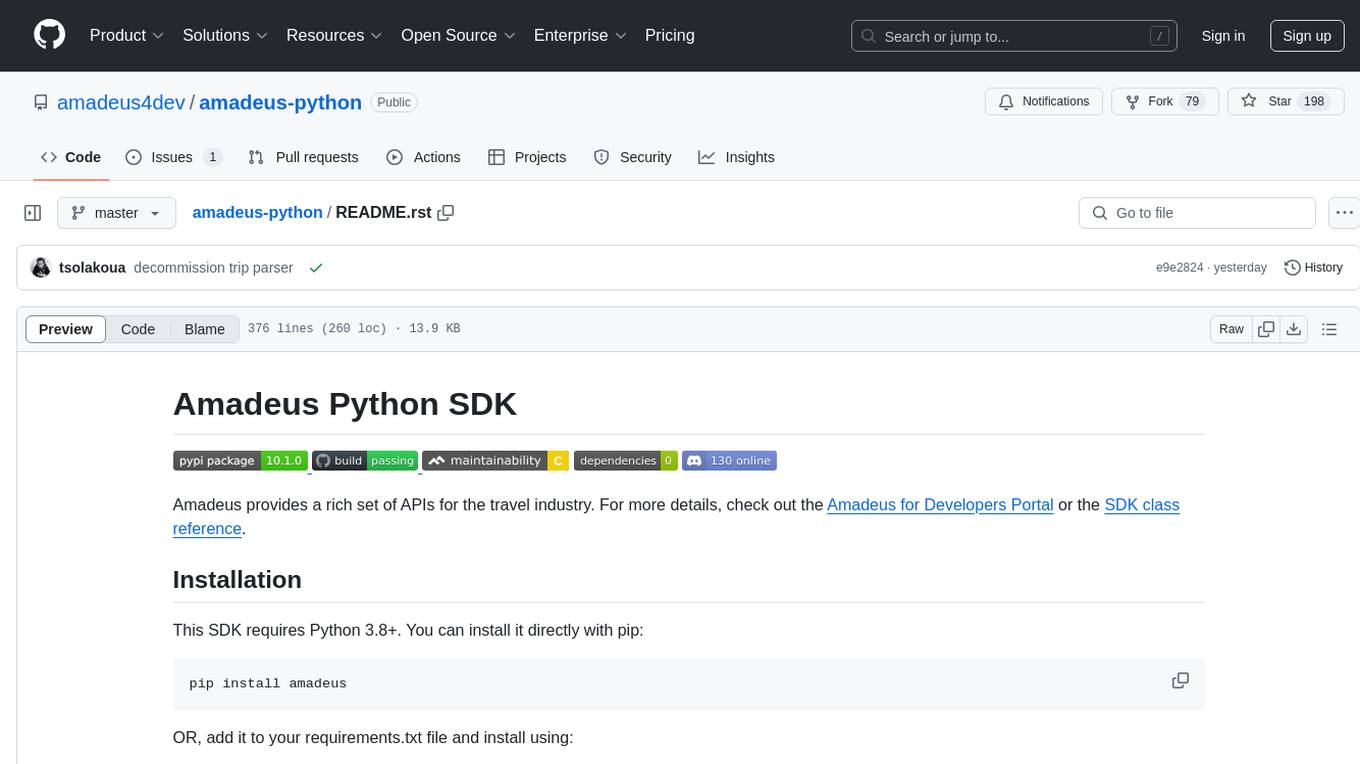This screenshot has height=764, width=1360.
Task: Expand the Resources menu
Action: click(x=334, y=35)
